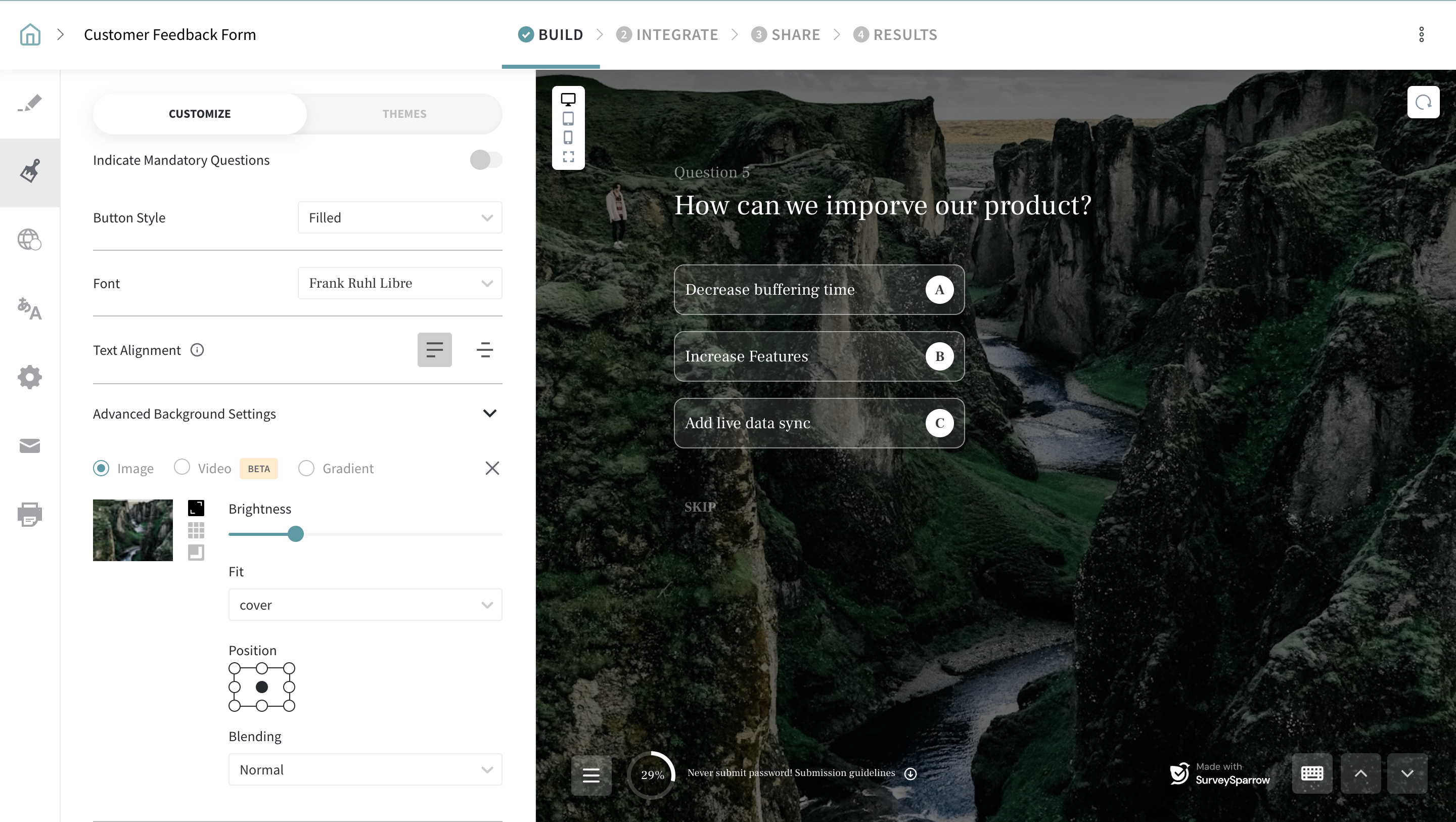Click the Brightness slider handle
The height and width of the screenshot is (822, 1456).
pos(296,534)
